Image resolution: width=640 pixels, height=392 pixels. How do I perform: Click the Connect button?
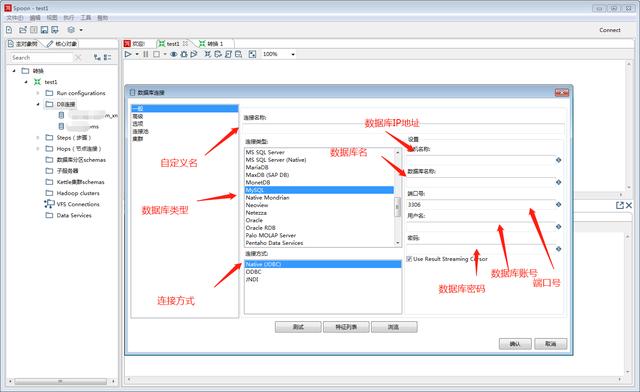(610, 30)
